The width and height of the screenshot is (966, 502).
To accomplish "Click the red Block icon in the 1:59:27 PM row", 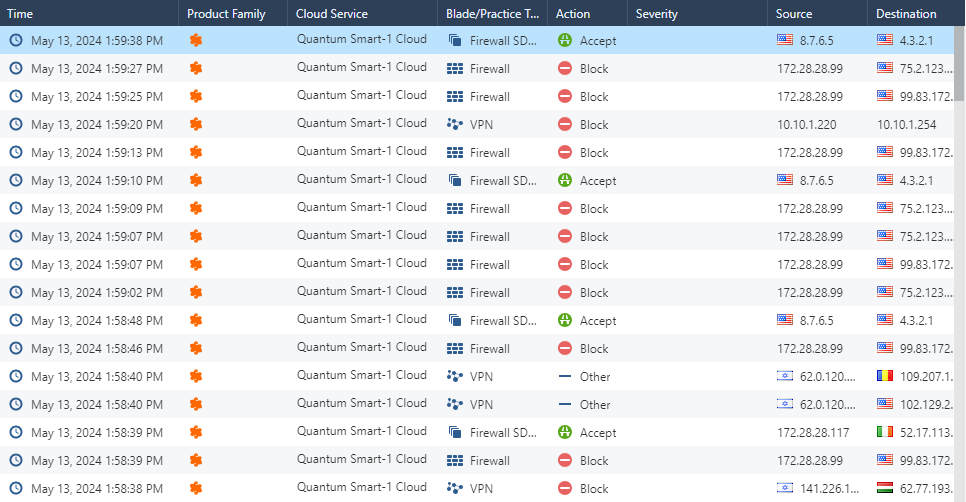I will click(565, 69).
